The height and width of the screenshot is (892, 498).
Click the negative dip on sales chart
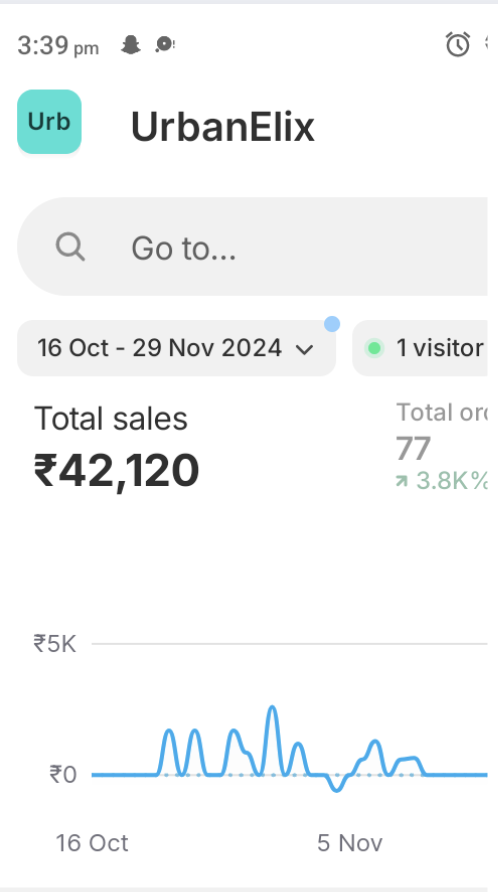(337, 788)
